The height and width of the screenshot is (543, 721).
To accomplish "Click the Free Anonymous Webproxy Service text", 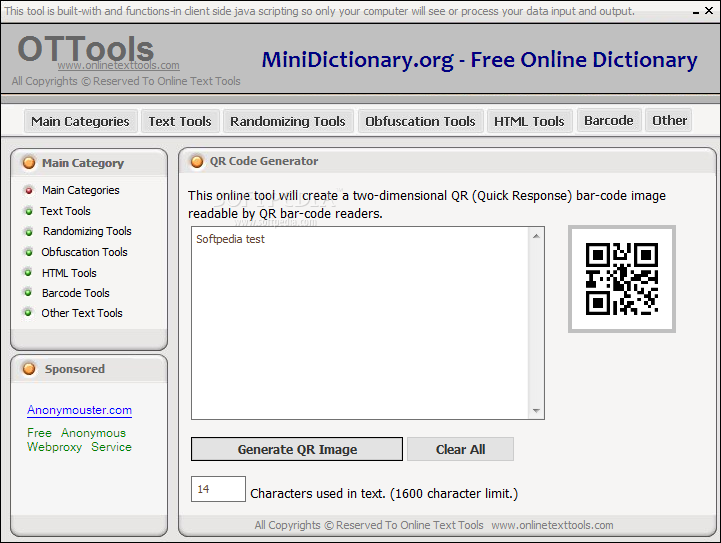I will point(79,440).
